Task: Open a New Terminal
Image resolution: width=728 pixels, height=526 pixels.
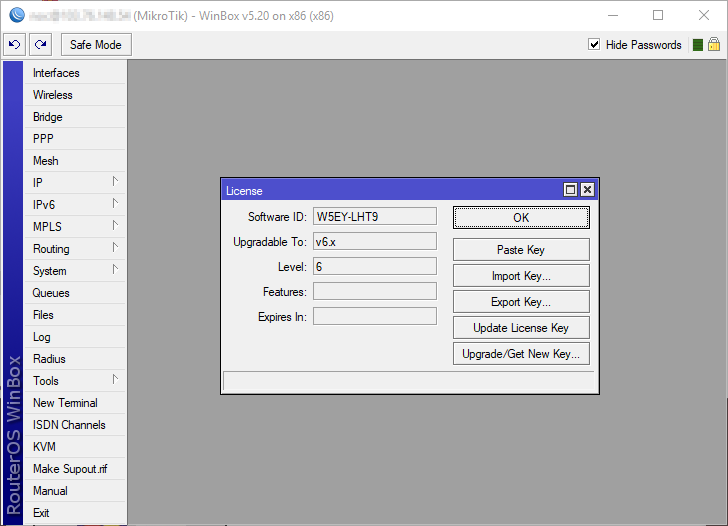Action: pyautogui.click(x=75, y=403)
